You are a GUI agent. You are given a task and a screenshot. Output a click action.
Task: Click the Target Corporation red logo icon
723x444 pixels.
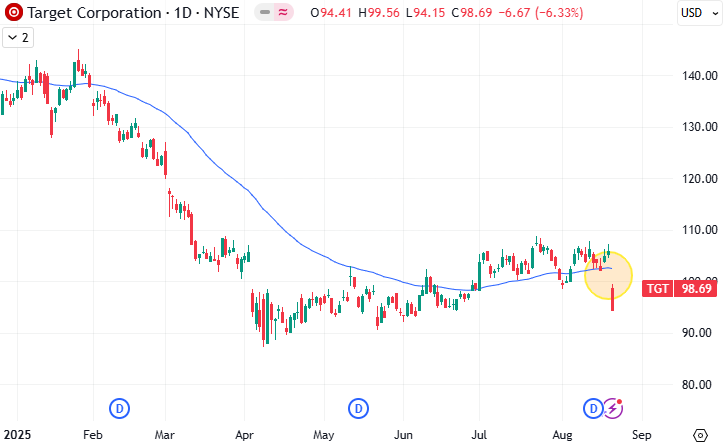tap(13, 12)
